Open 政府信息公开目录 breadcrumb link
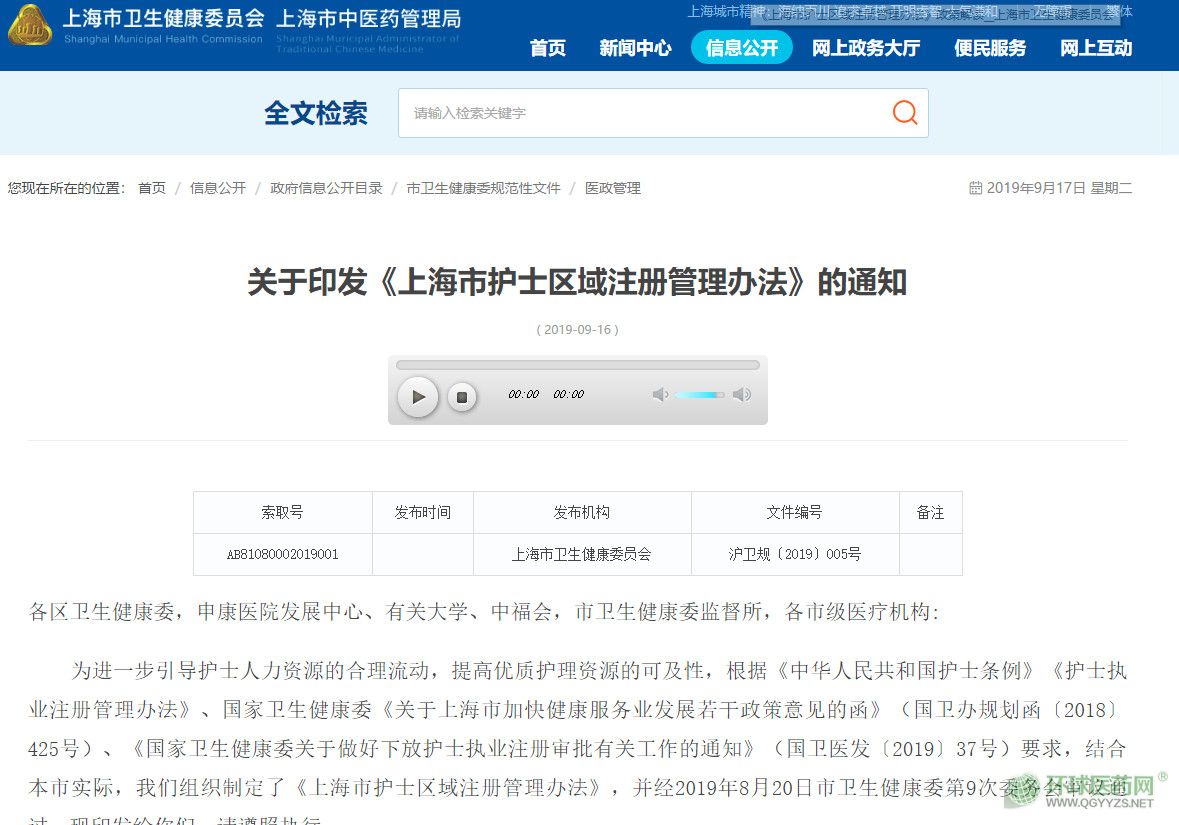This screenshot has width=1179, height=825. click(x=326, y=188)
